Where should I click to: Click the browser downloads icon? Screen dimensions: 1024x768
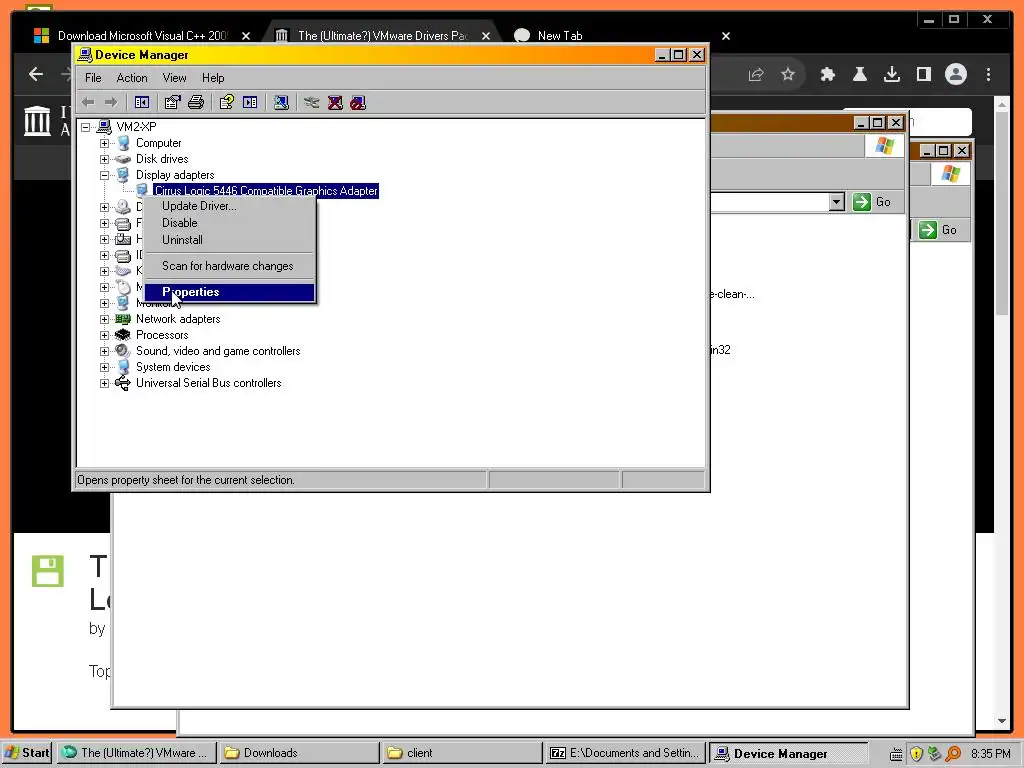click(891, 74)
